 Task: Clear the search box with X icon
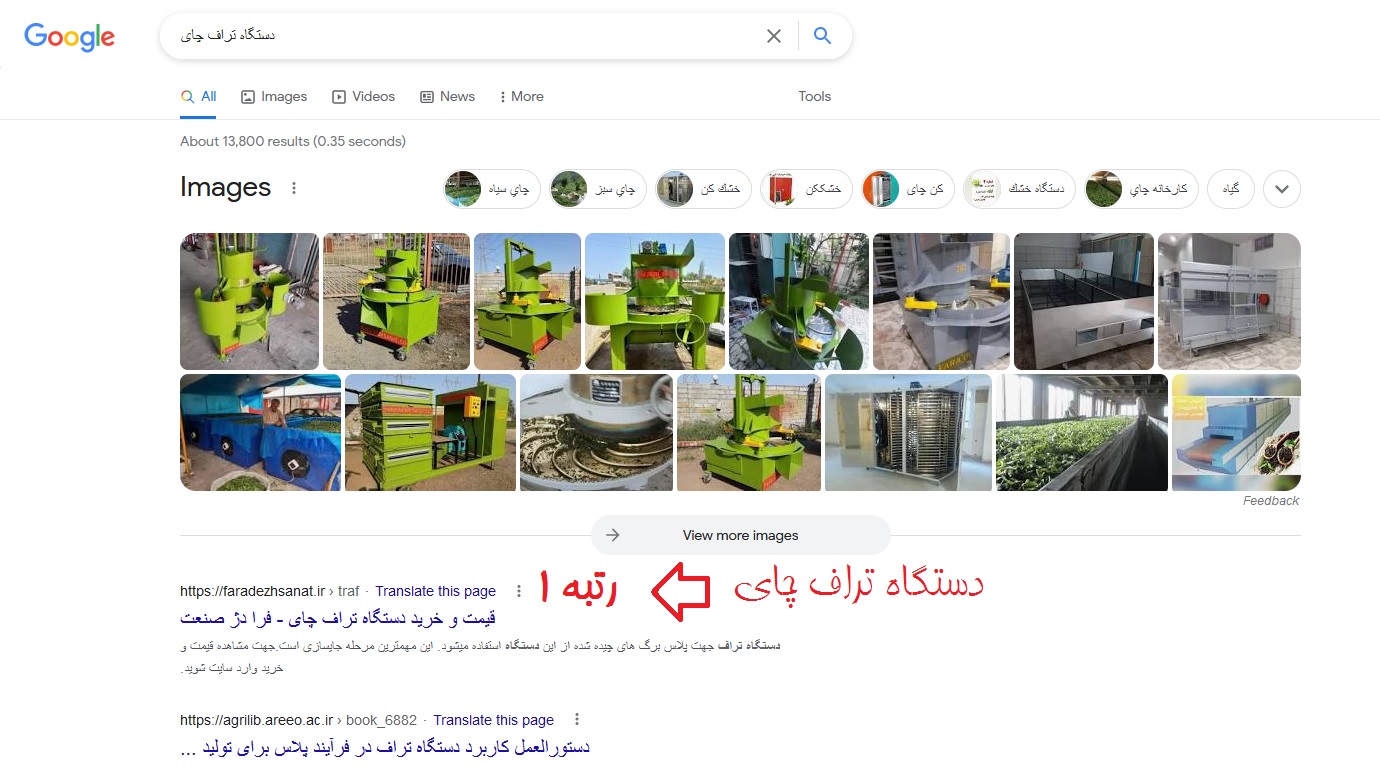774,36
